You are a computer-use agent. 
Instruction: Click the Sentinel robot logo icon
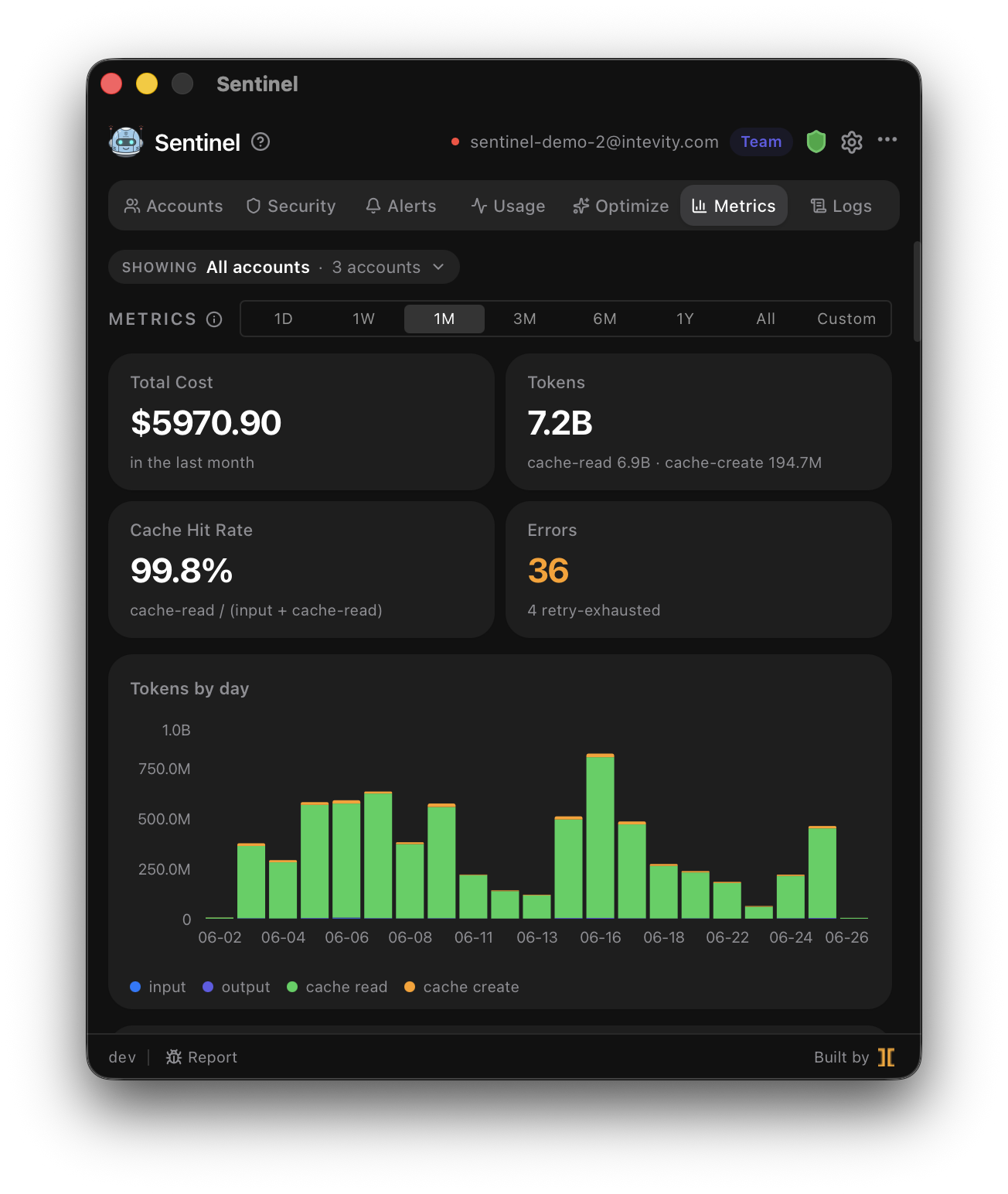pyautogui.click(x=126, y=142)
